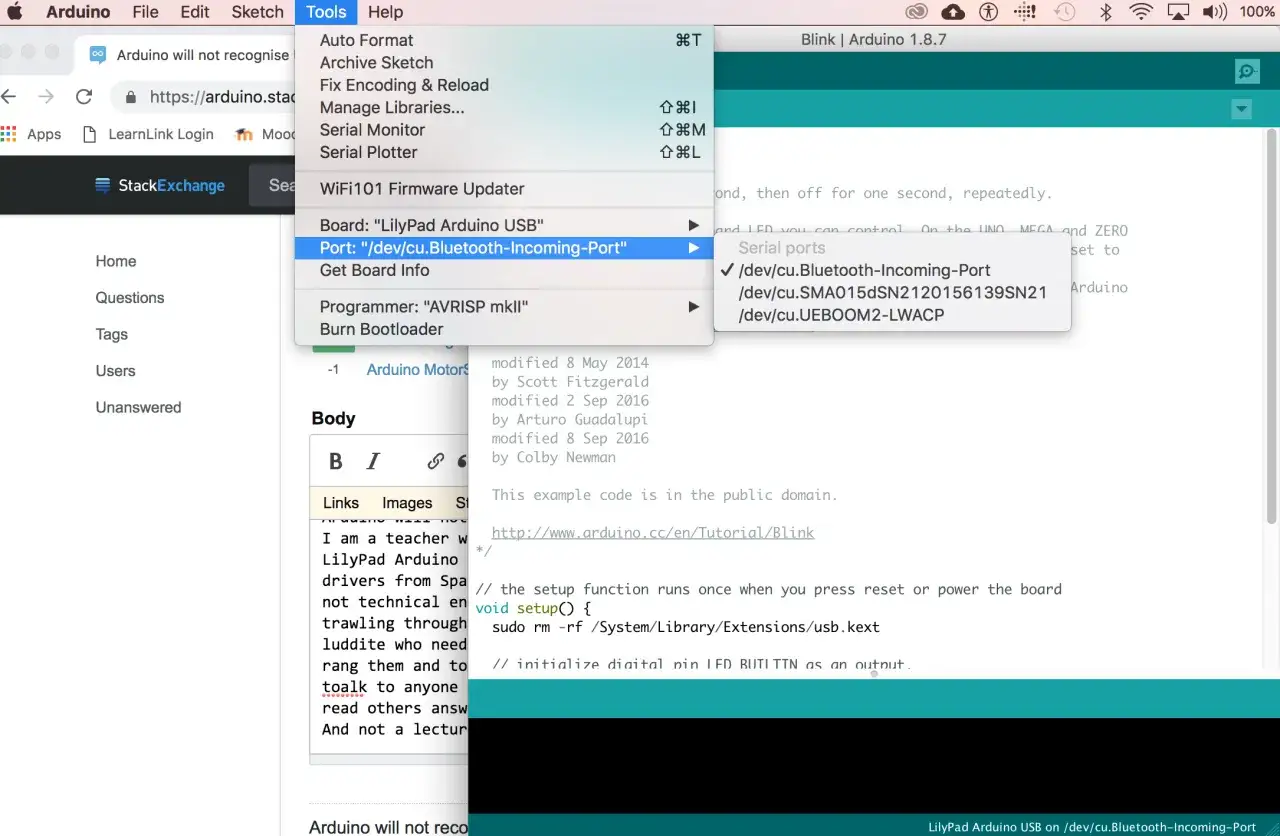Reload the browser page
1280x836 pixels.
coord(84,97)
